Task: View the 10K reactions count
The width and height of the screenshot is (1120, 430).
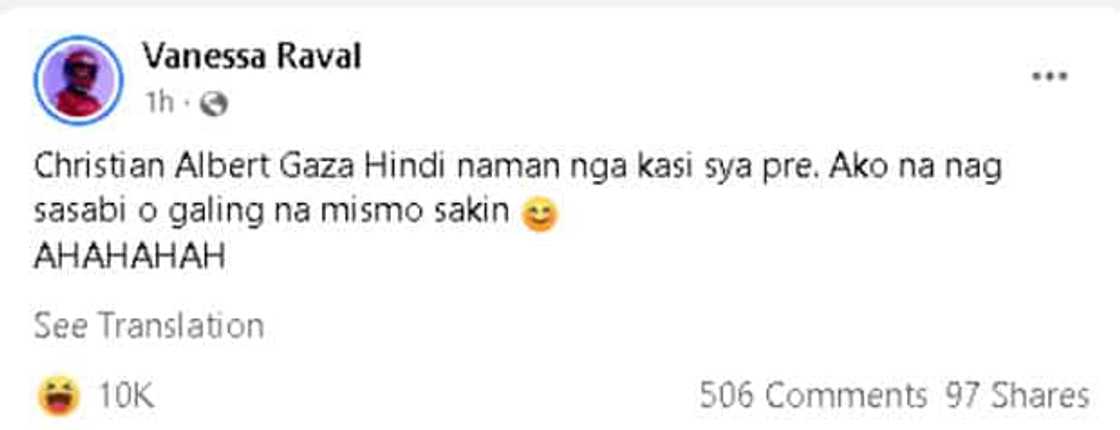Action: (126, 395)
